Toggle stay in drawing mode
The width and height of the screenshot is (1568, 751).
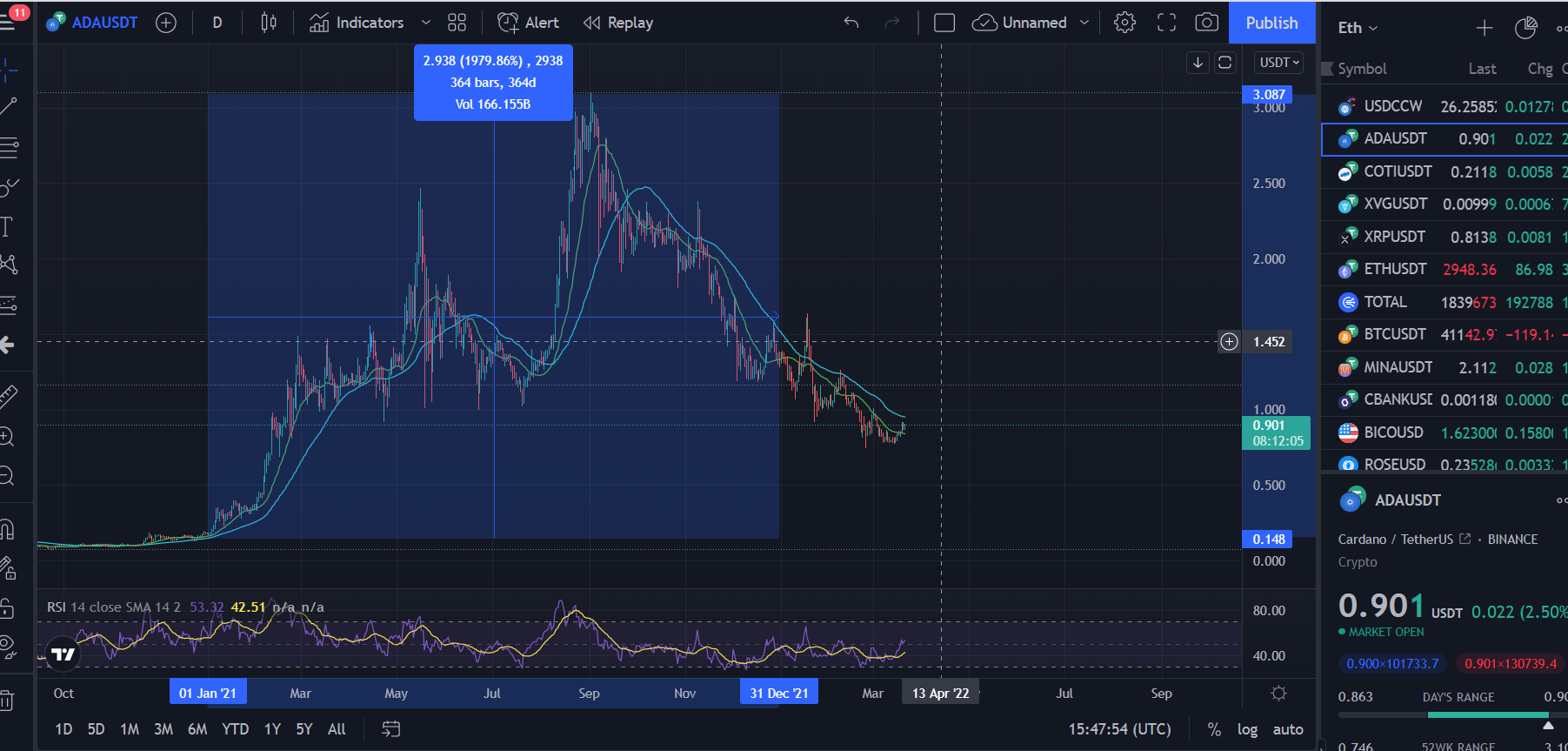[8, 568]
